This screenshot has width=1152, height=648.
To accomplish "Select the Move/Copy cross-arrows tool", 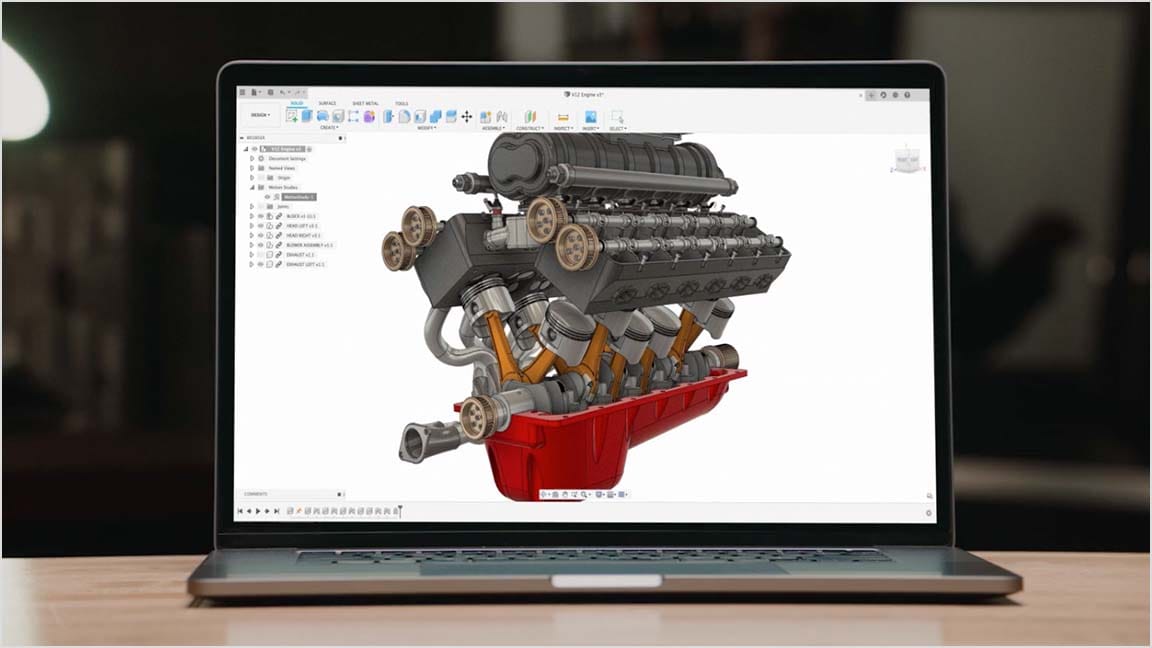I will click(x=466, y=117).
